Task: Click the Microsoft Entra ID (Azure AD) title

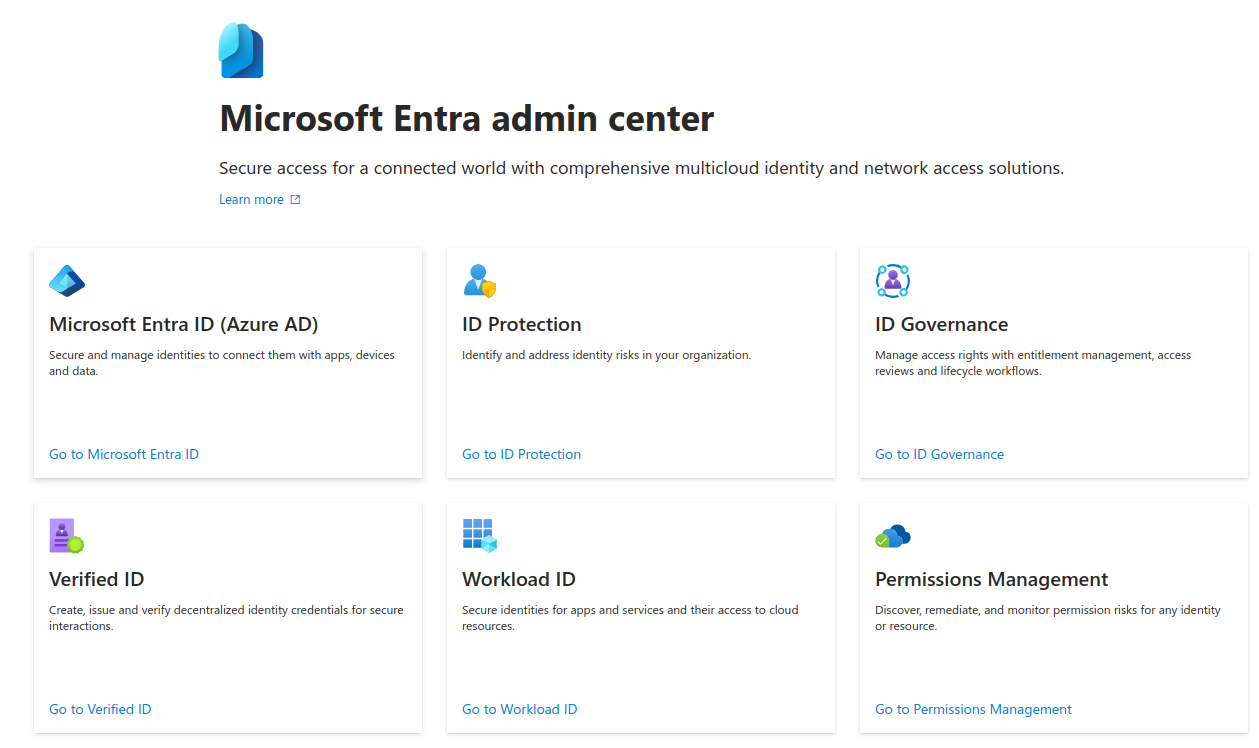Action: pyautogui.click(x=184, y=324)
